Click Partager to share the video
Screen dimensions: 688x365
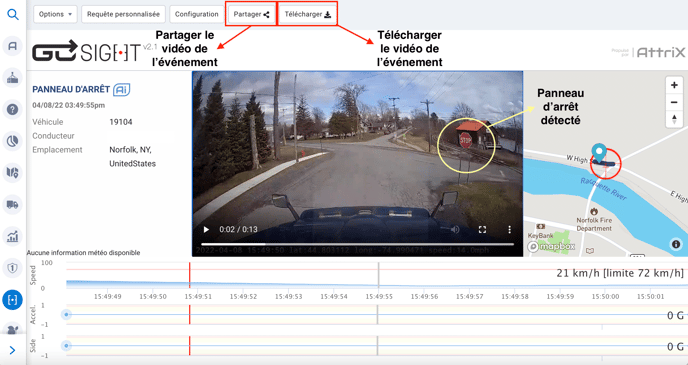click(251, 14)
